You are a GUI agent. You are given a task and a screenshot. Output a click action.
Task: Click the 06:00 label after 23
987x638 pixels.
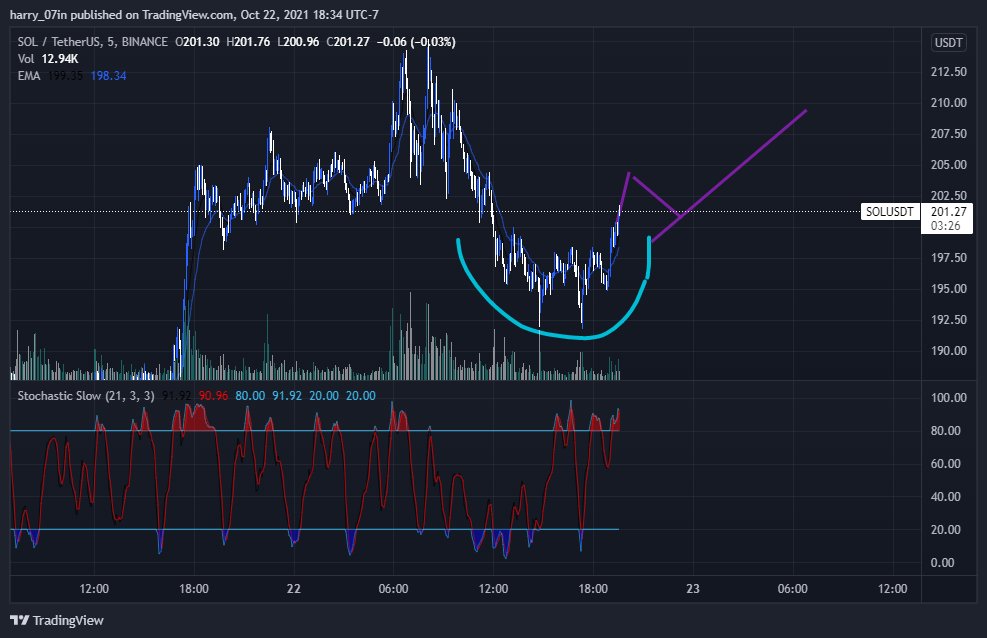(x=792, y=589)
